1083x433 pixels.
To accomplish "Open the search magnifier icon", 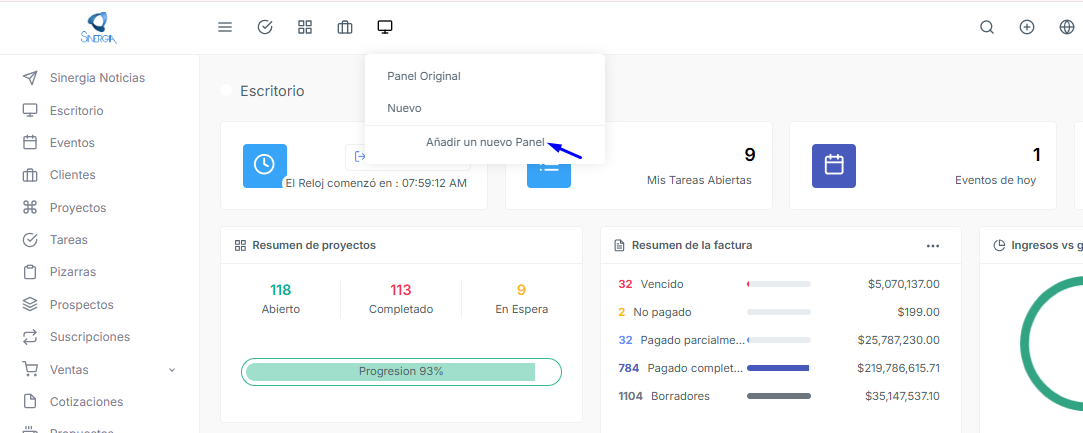I will [987, 28].
